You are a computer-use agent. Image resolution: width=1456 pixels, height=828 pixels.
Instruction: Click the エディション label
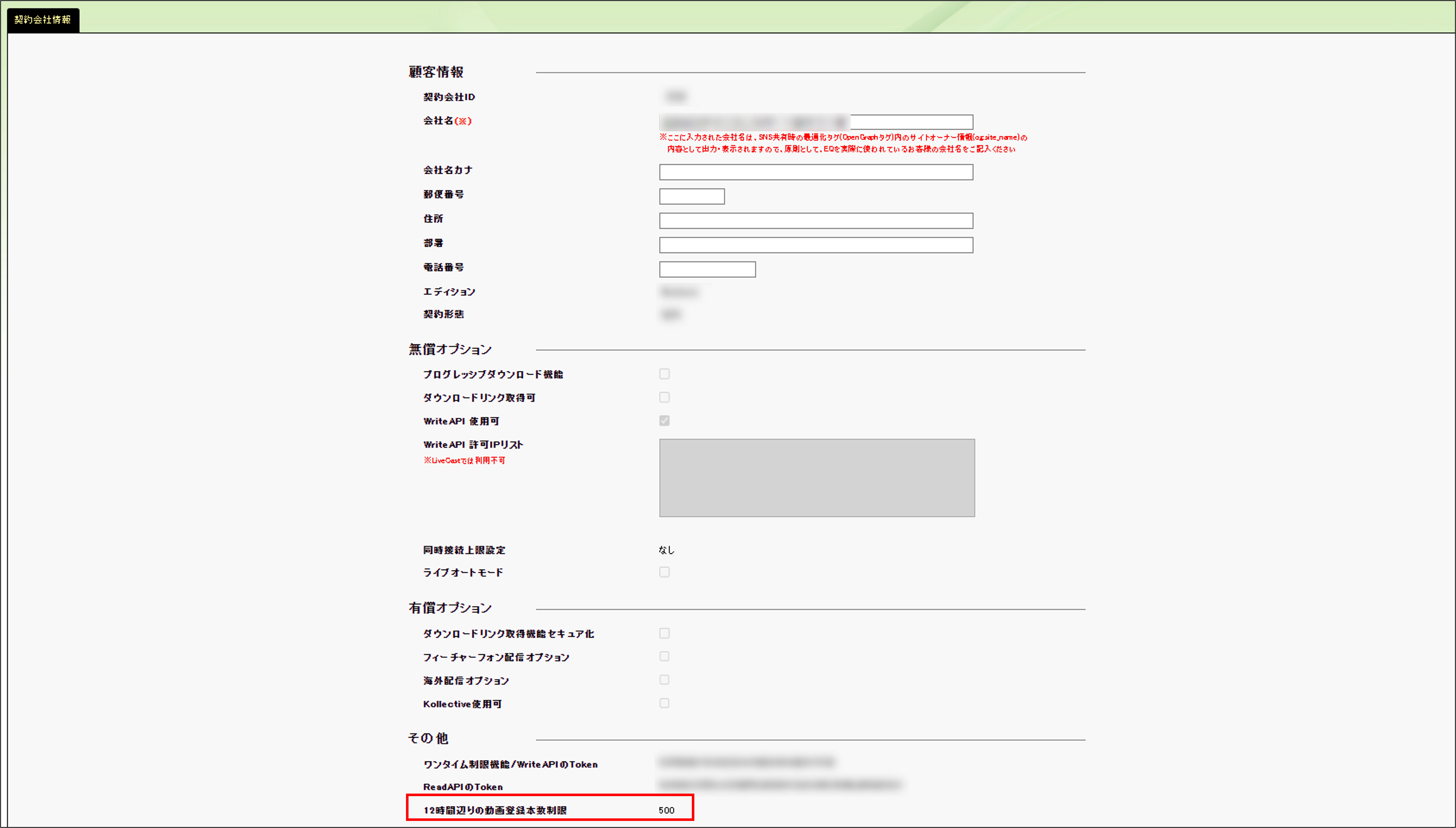tap(449, 292)
